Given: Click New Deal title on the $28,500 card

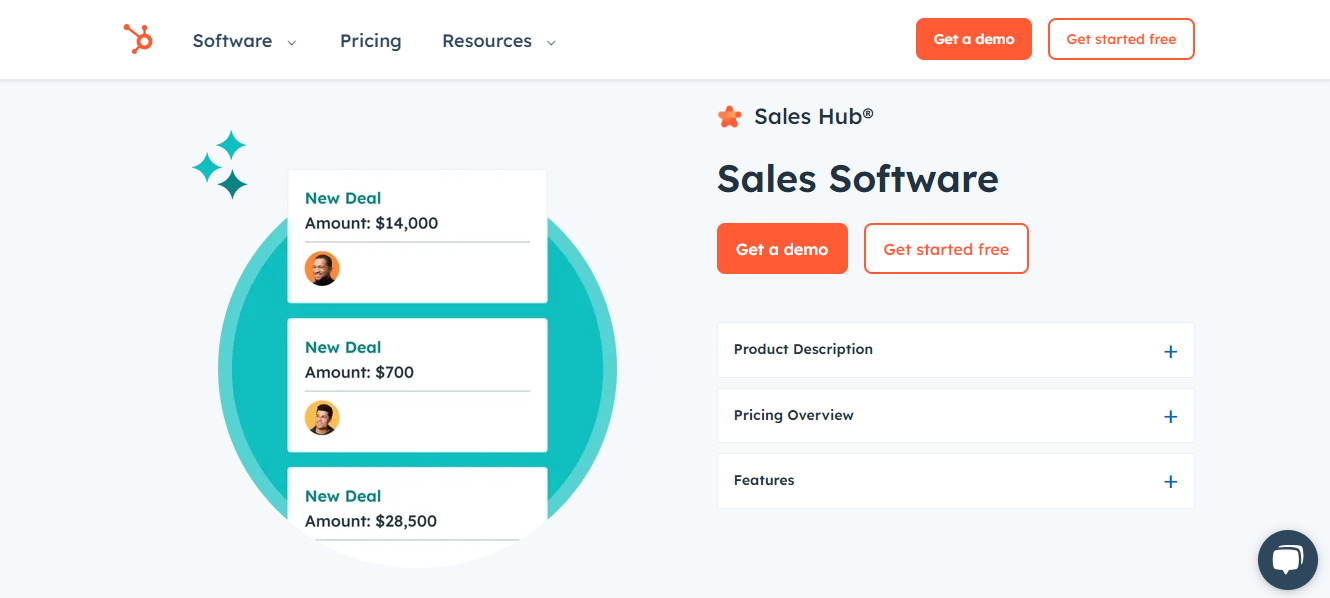Looking at the screenshot, I should pyautogui.click(x=343, y=496).
